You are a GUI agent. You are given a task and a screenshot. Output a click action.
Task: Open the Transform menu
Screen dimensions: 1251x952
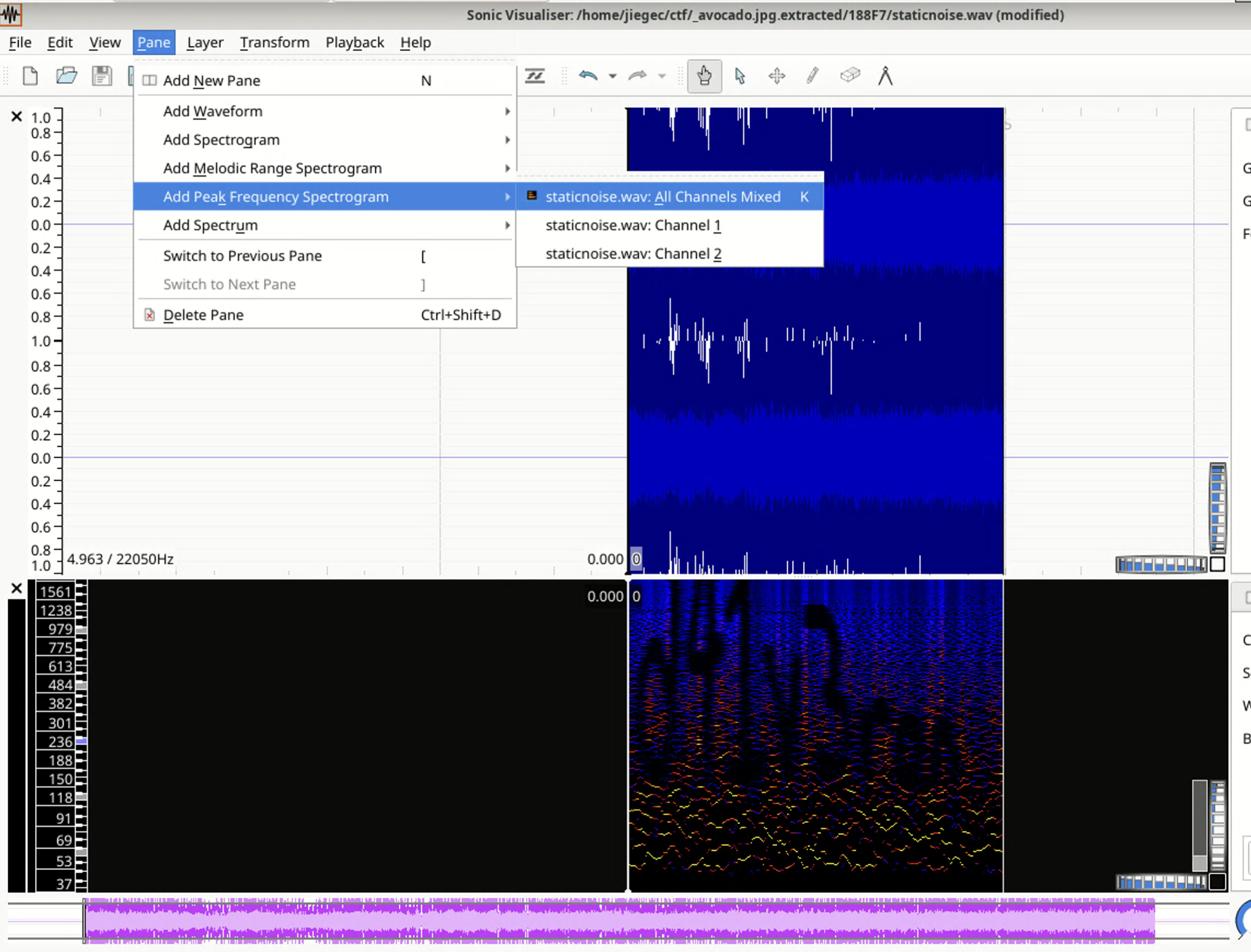[x=274, y=43]
